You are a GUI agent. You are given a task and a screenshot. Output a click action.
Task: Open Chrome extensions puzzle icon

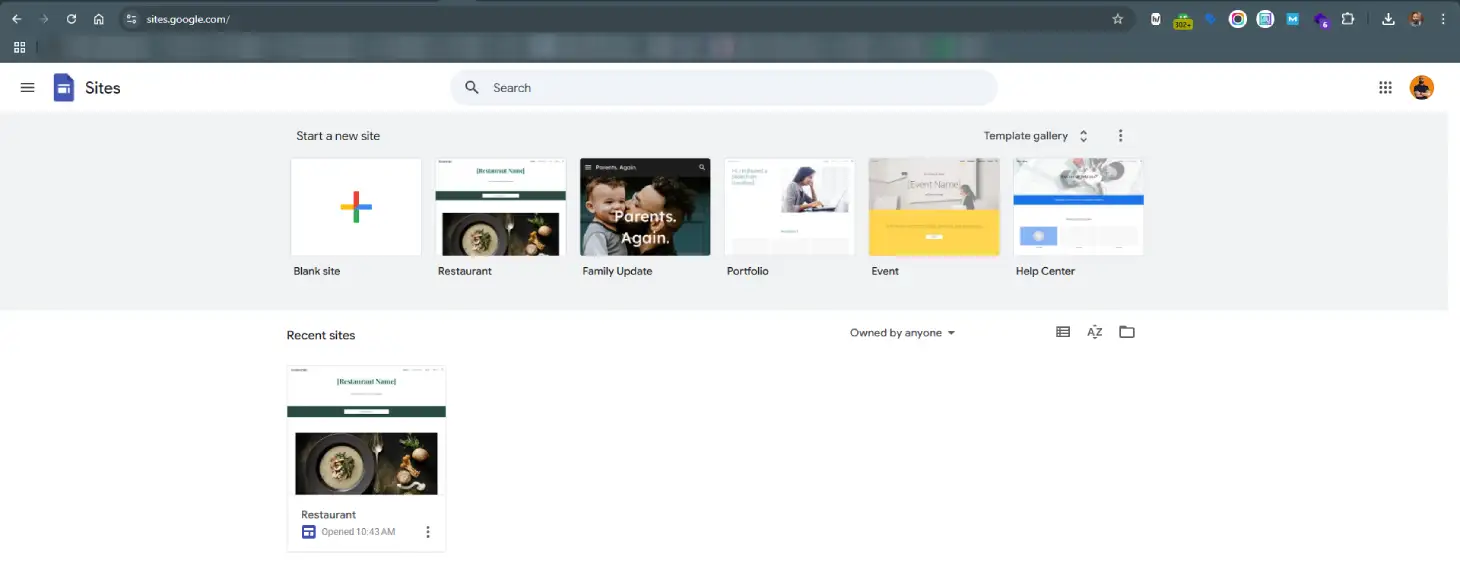pyautogui.click(x=1348, y=19)
